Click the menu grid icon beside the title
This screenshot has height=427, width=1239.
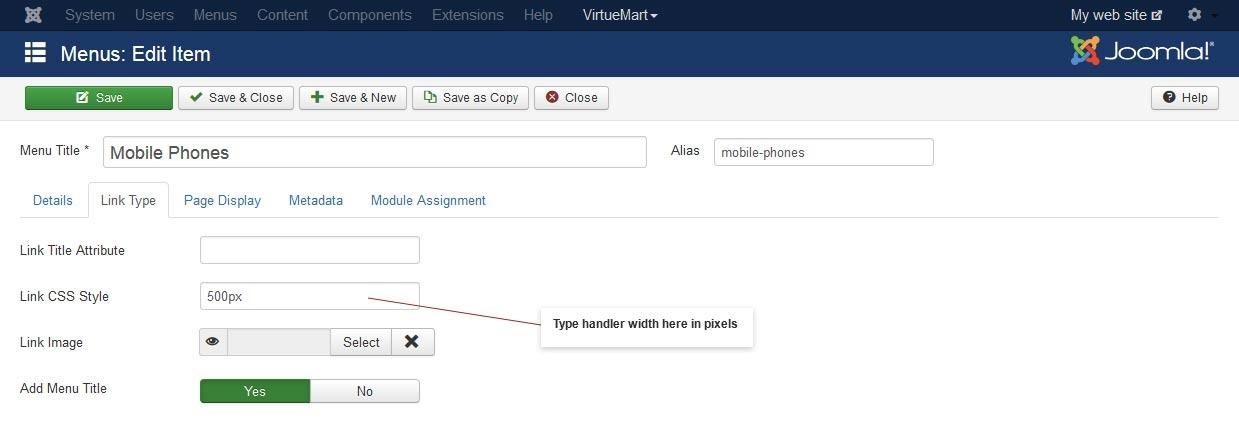click(x=35, y=53)
